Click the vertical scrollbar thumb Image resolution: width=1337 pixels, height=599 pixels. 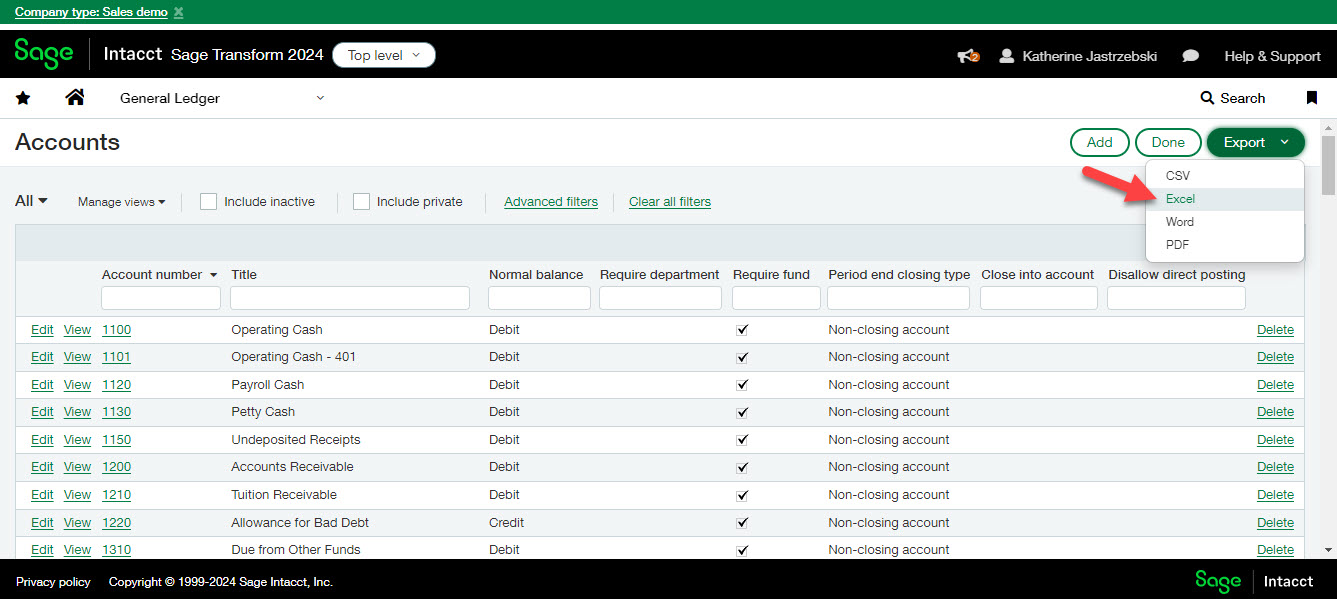(x=1327, y=165)
